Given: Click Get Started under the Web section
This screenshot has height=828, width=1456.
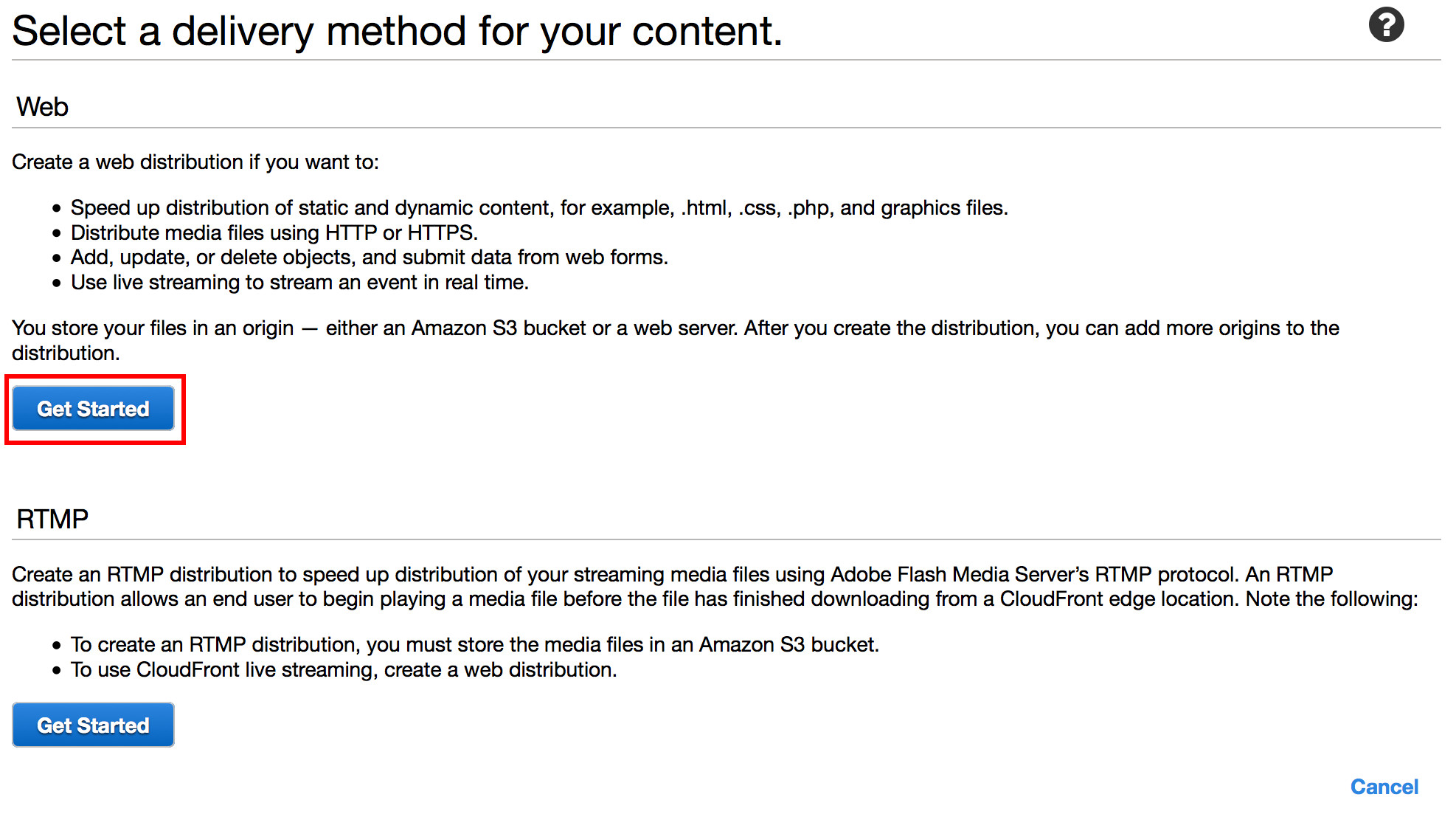Looking at the screenshot, I should (94, 409).
